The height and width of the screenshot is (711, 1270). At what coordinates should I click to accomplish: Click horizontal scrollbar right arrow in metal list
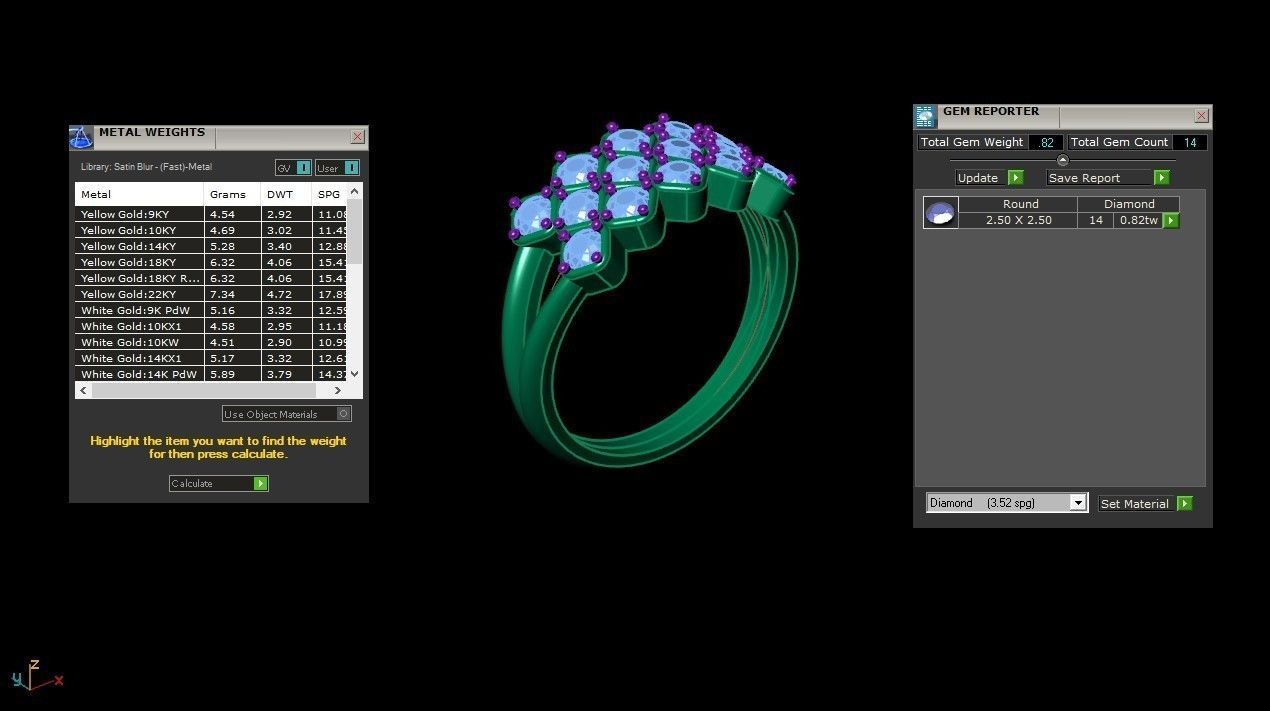click(337, 391)
